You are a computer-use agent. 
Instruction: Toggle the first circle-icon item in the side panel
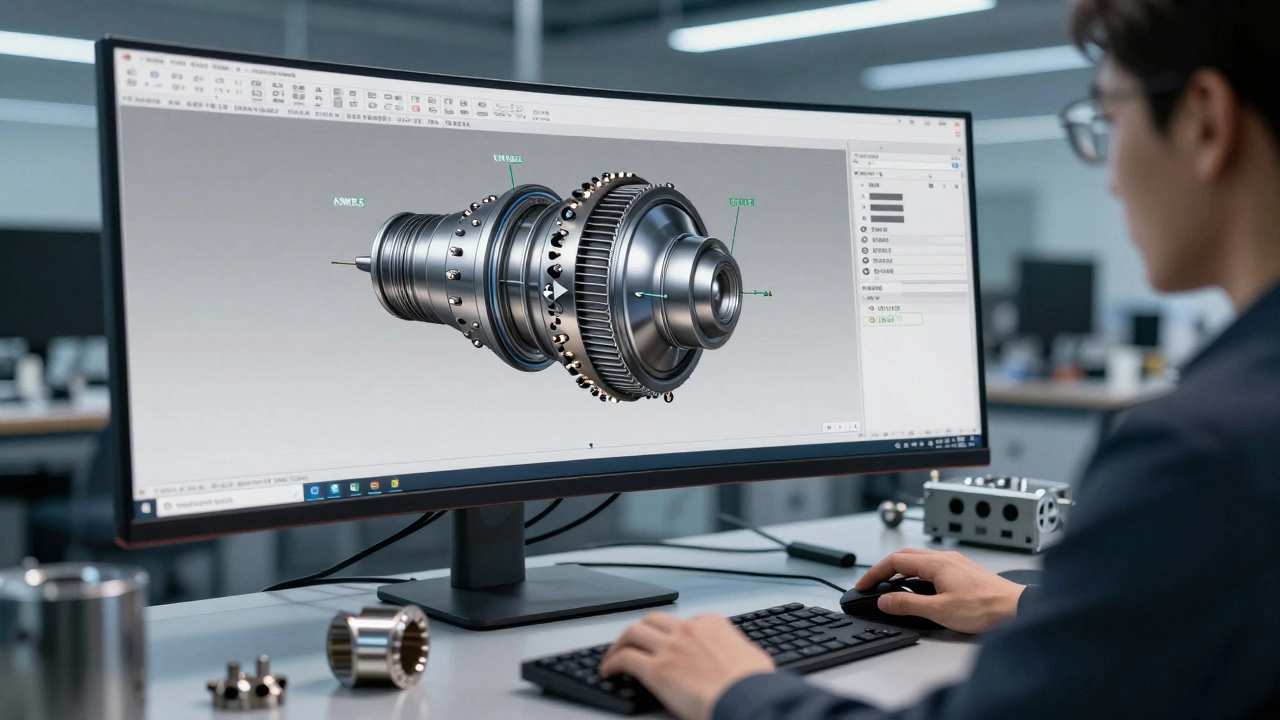click(865, 229)
